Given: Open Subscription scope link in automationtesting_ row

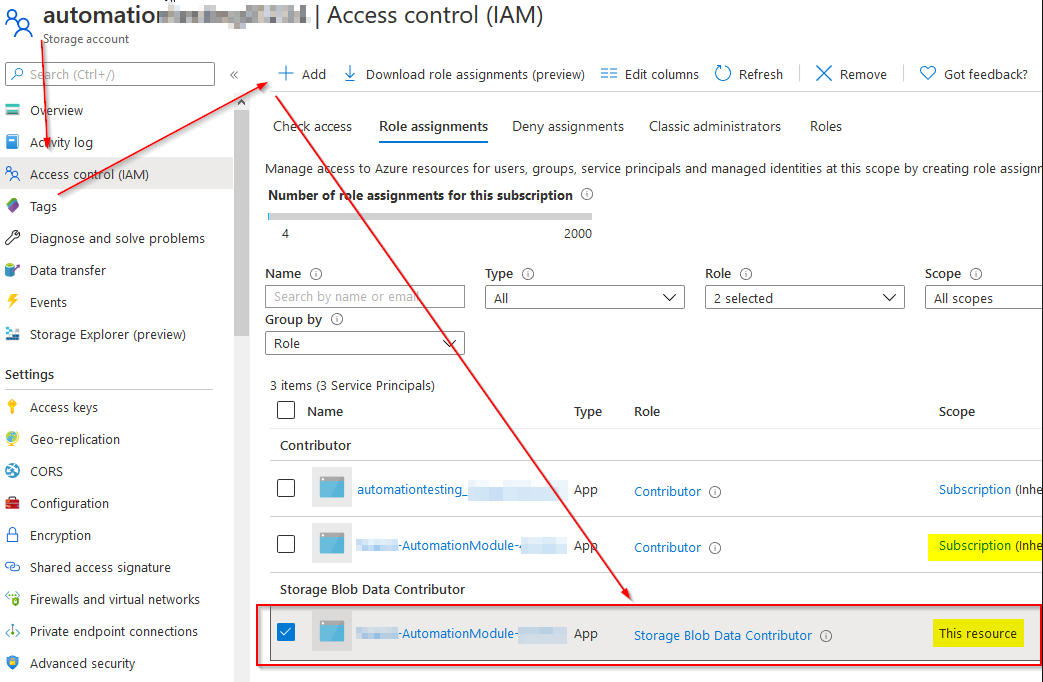Looking at the screenshot, I should pyautogui.click(x=975, y=489).
